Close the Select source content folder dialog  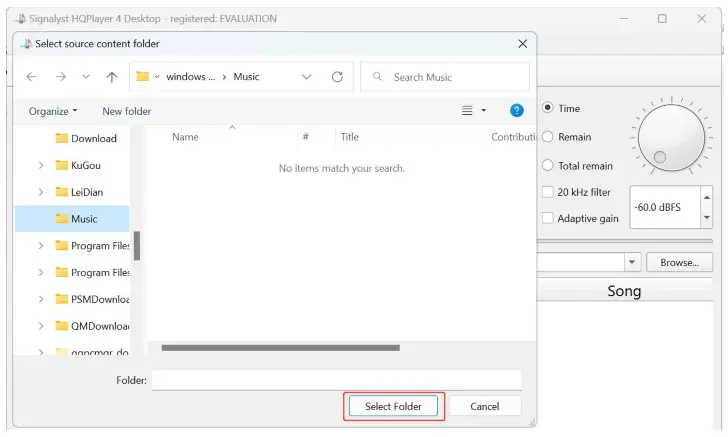click(x=522, y=44)
